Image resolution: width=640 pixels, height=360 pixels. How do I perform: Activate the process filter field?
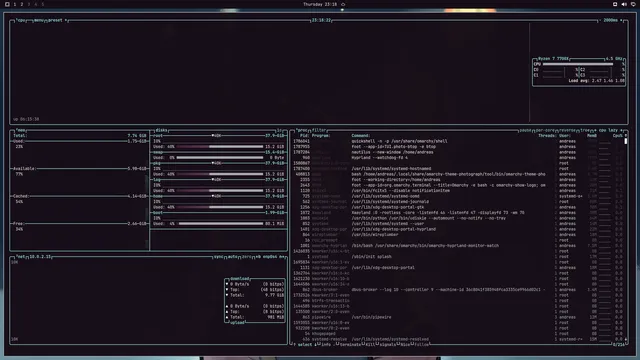pyautogui.click(x=319, y=130)
